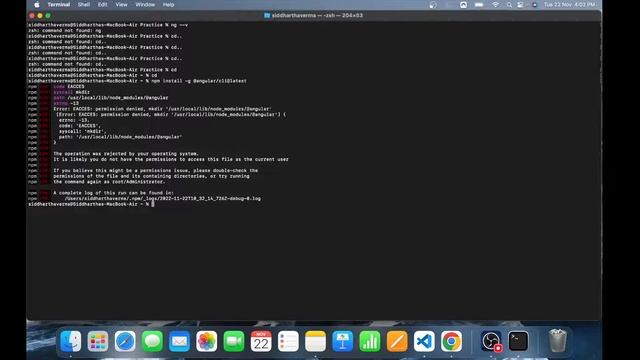Image resolution: width=640 pixels, height=360 pixels.
Task: Zoom Terminal window with green button
Action: click(48, 16)
